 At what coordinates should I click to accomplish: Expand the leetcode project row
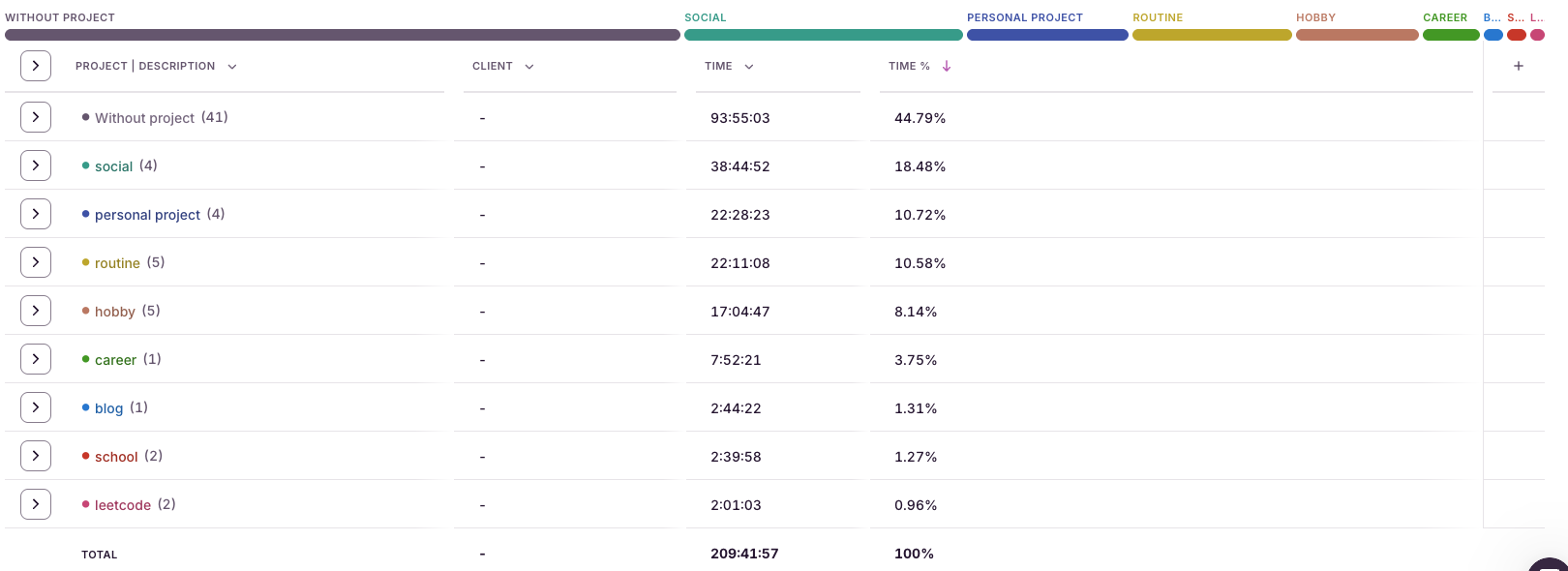(36, 504)
